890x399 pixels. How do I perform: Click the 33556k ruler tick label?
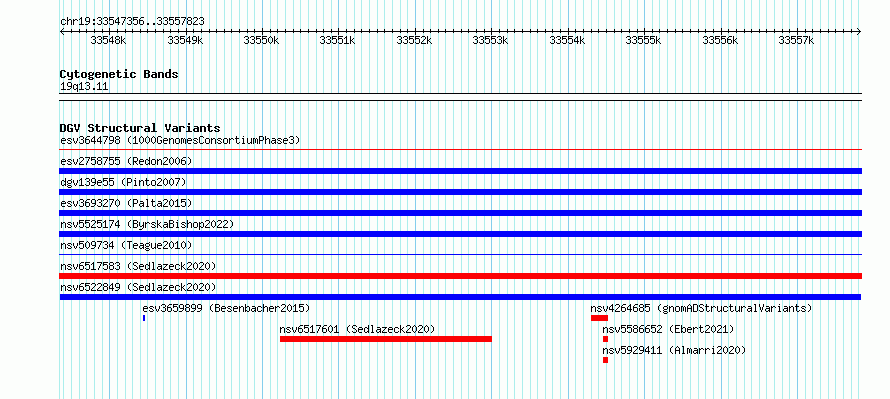(720, 41)
